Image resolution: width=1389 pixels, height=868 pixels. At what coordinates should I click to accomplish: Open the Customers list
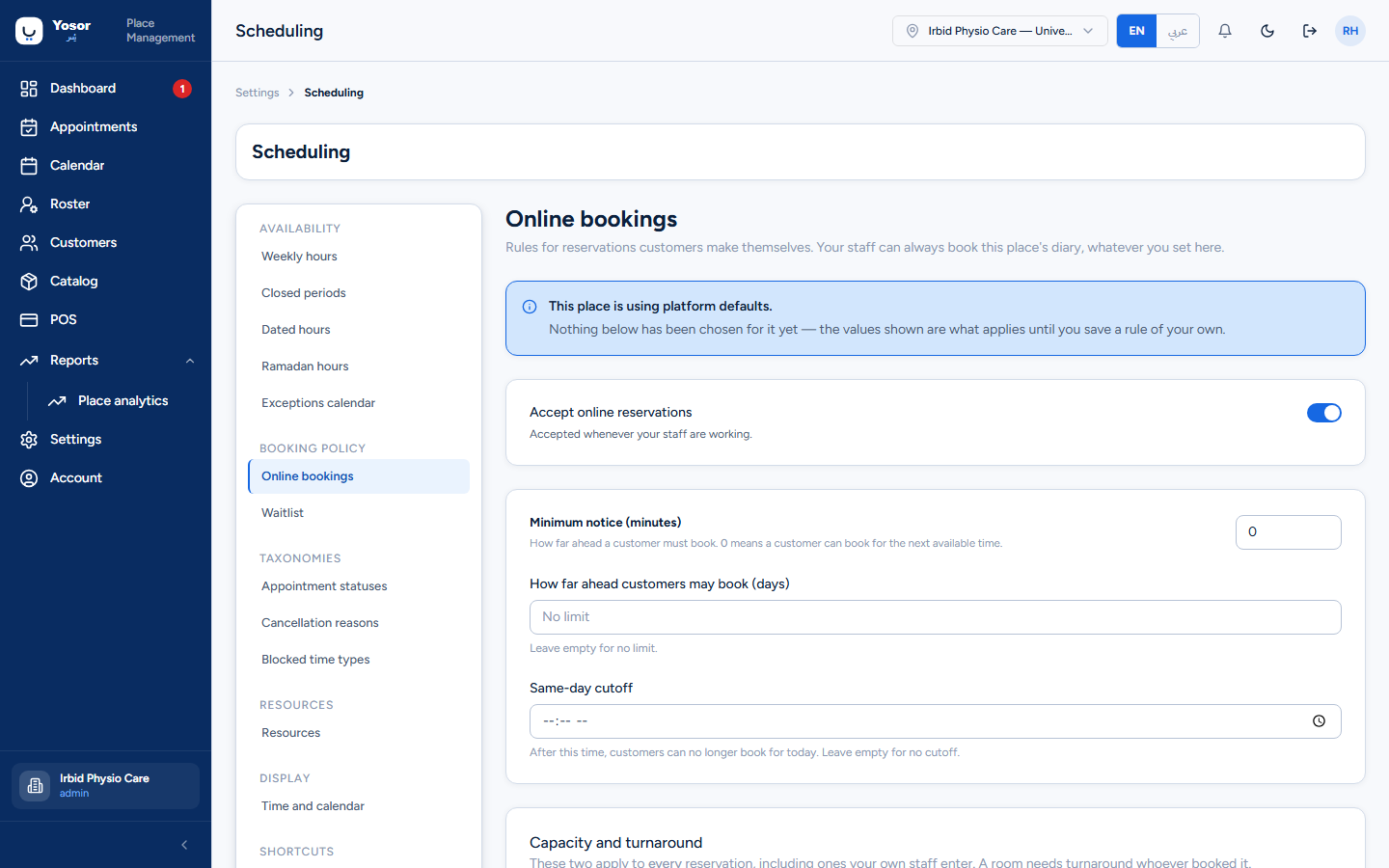click(x=105, y=243)
